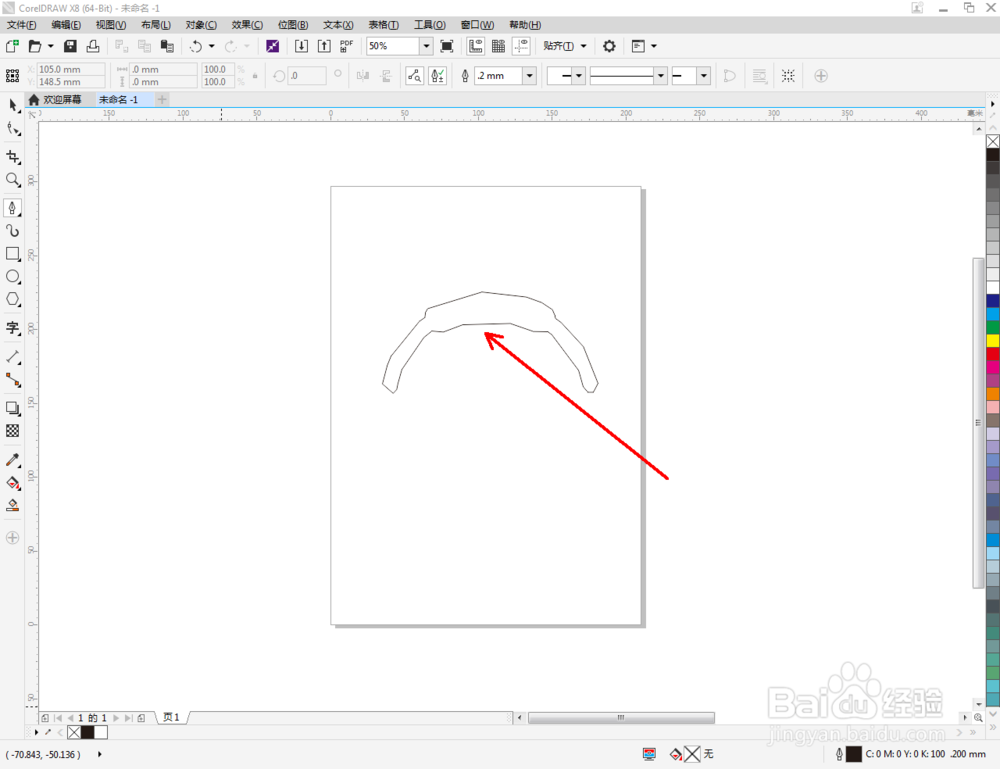Select the Ellipse tool
Viewport: 1000px width, 769px height.
(x=13, y=277)
